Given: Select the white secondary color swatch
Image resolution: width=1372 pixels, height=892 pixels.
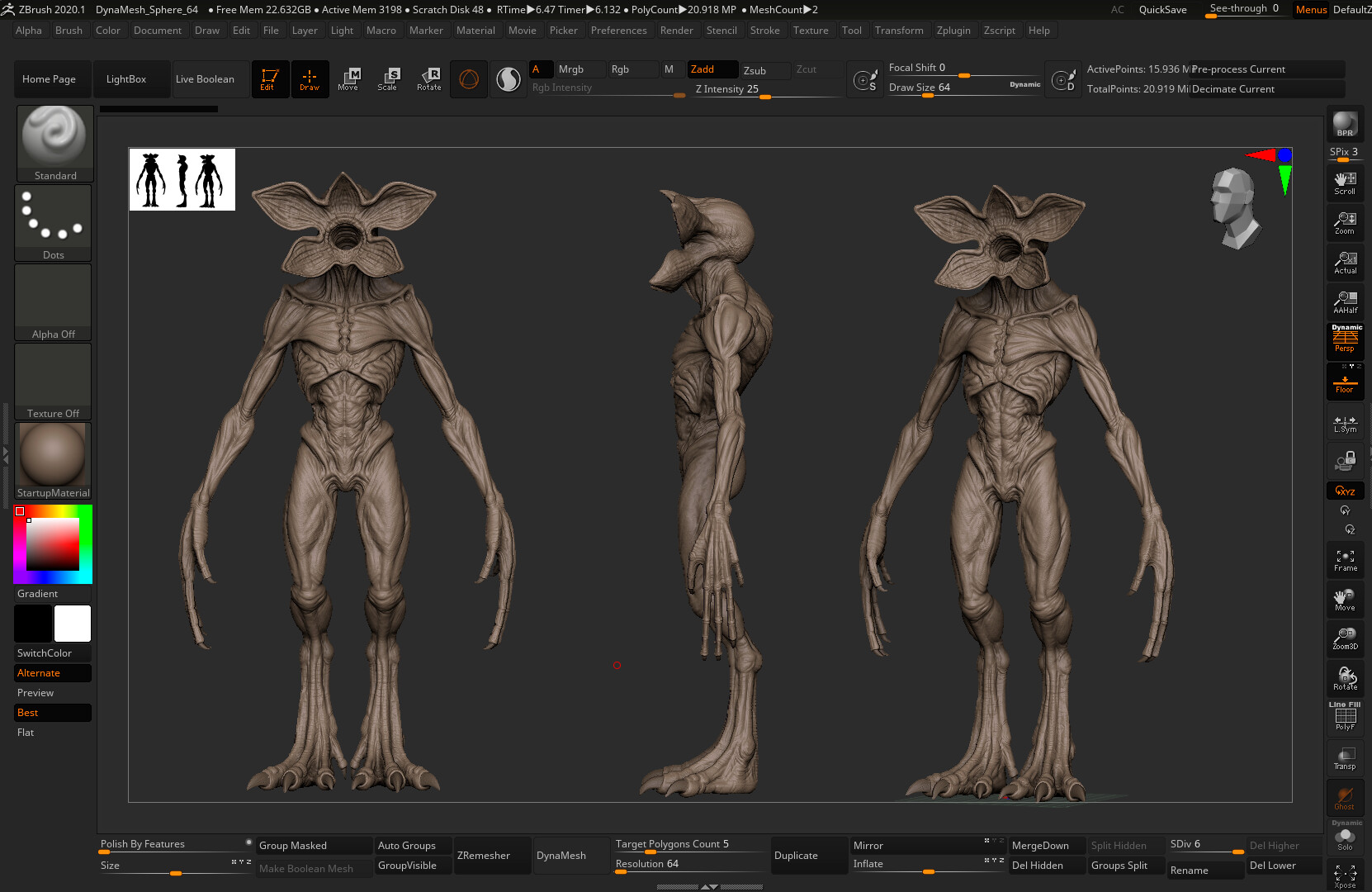Looking at the screenshot, I should click(x=73, y=624).
